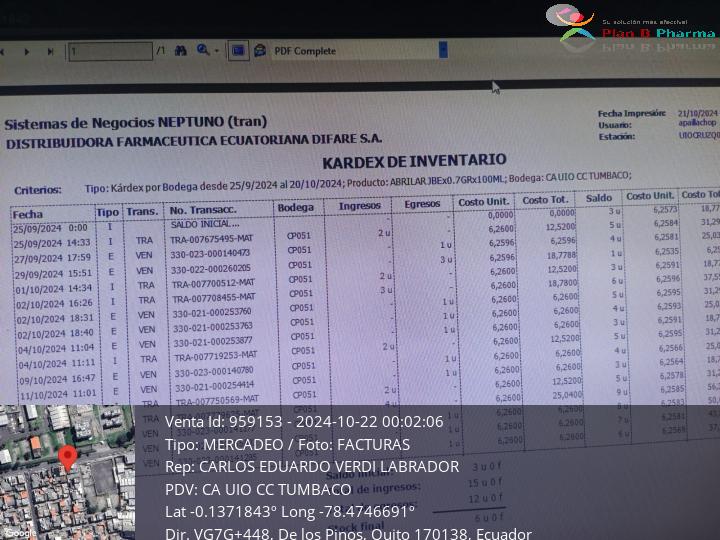Screen dimensions: 720x540
Task: Click the SALDO INICIAL row text
Action: tap(205, 224)
